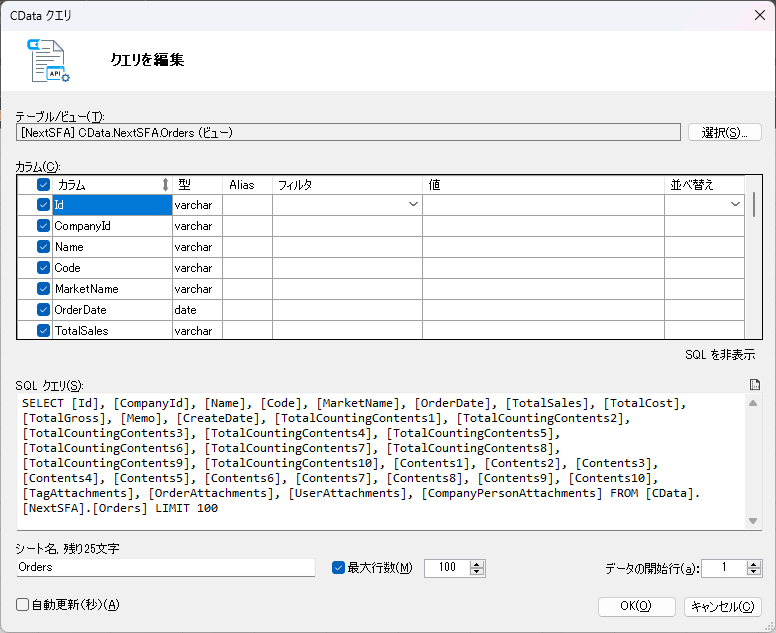Uncheck the Name column checkbox
776x633 pixels.
click(x=44, y=246)
